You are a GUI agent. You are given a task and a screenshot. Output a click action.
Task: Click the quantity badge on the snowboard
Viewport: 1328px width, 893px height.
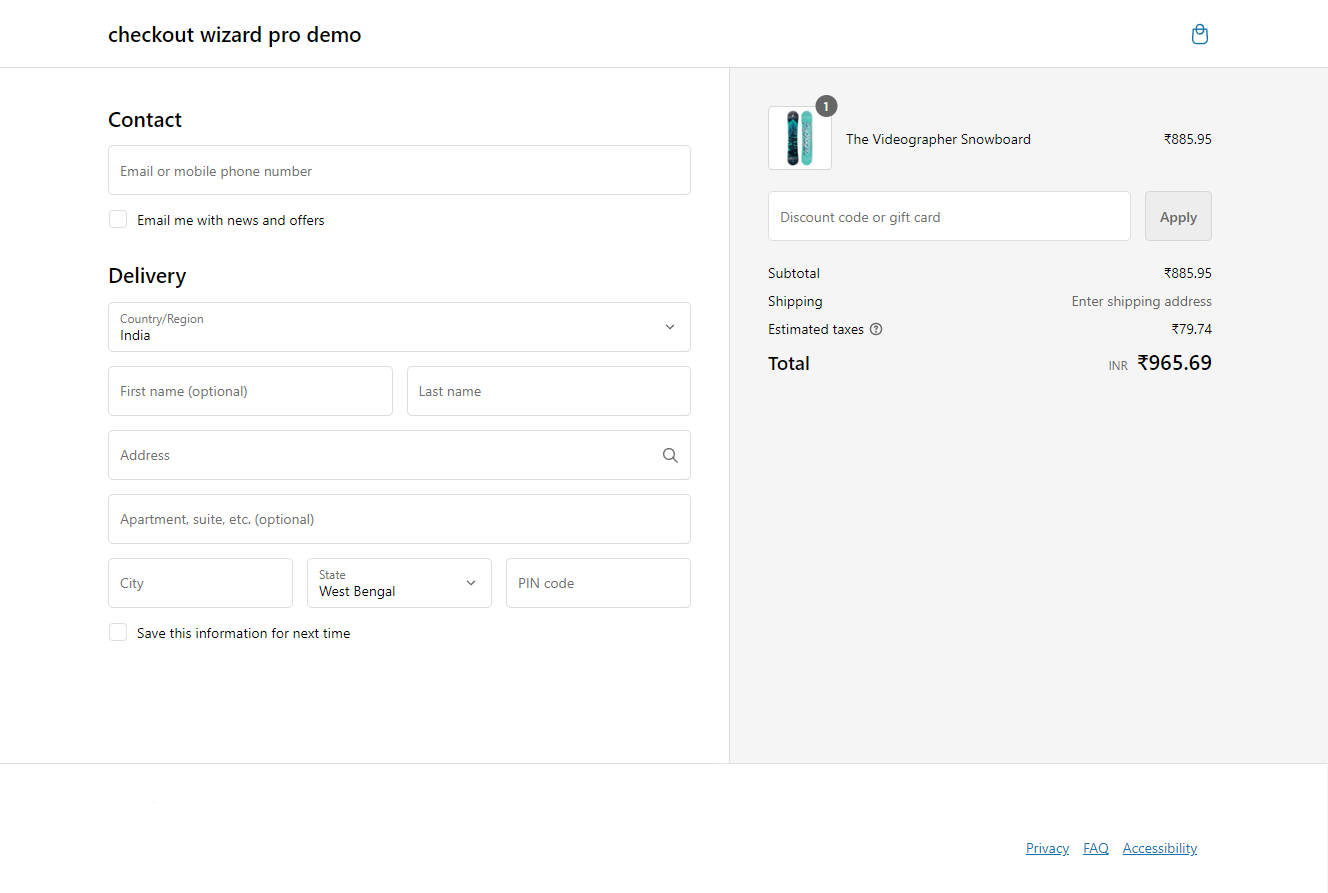click(x=826, y=106)
